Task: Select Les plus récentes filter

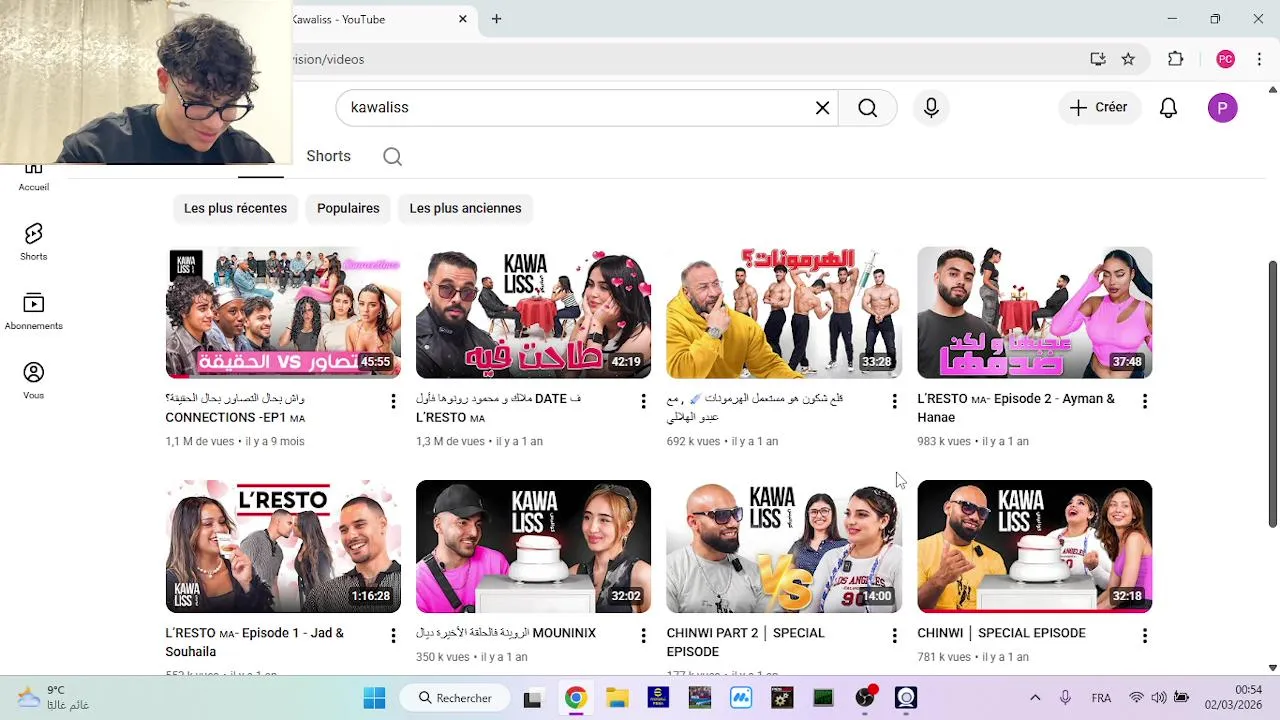Action: (235, 208)
